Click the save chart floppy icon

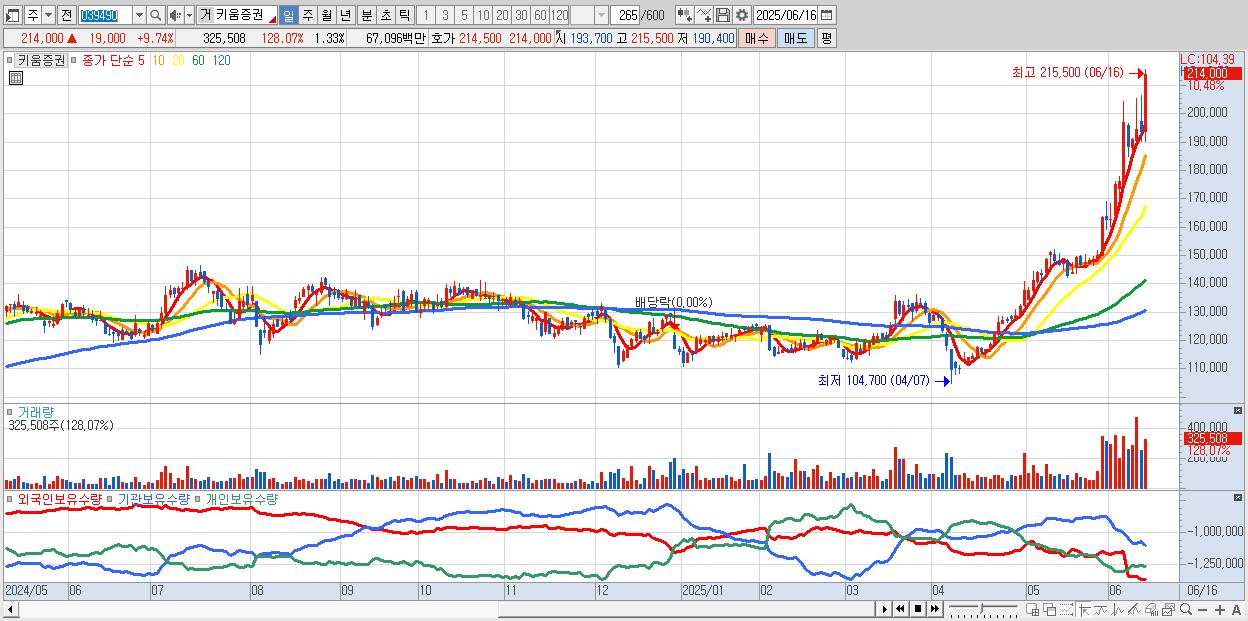723,15
